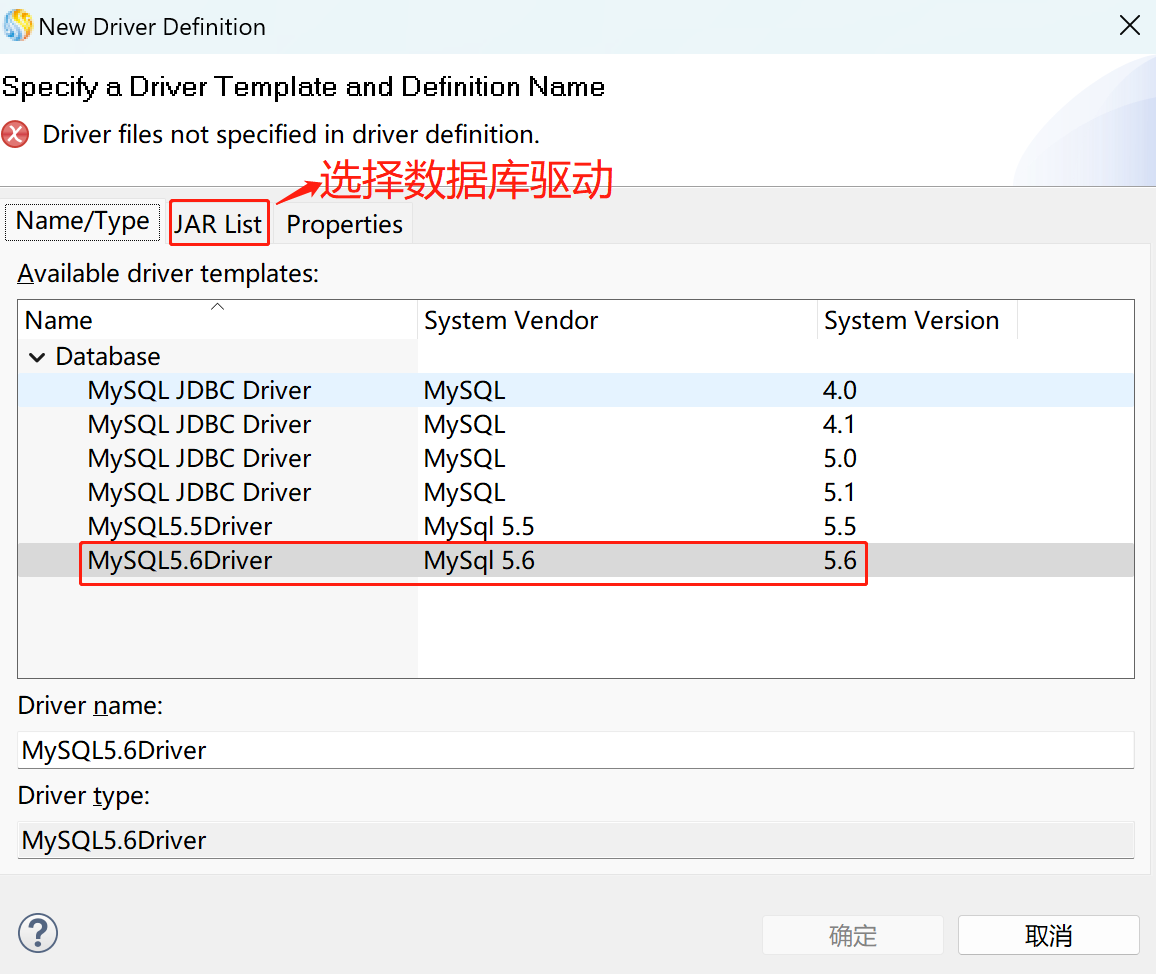The width and height of the screenshot is (1156, 974).
Task: Click the Driver type field
Action: 575,840
